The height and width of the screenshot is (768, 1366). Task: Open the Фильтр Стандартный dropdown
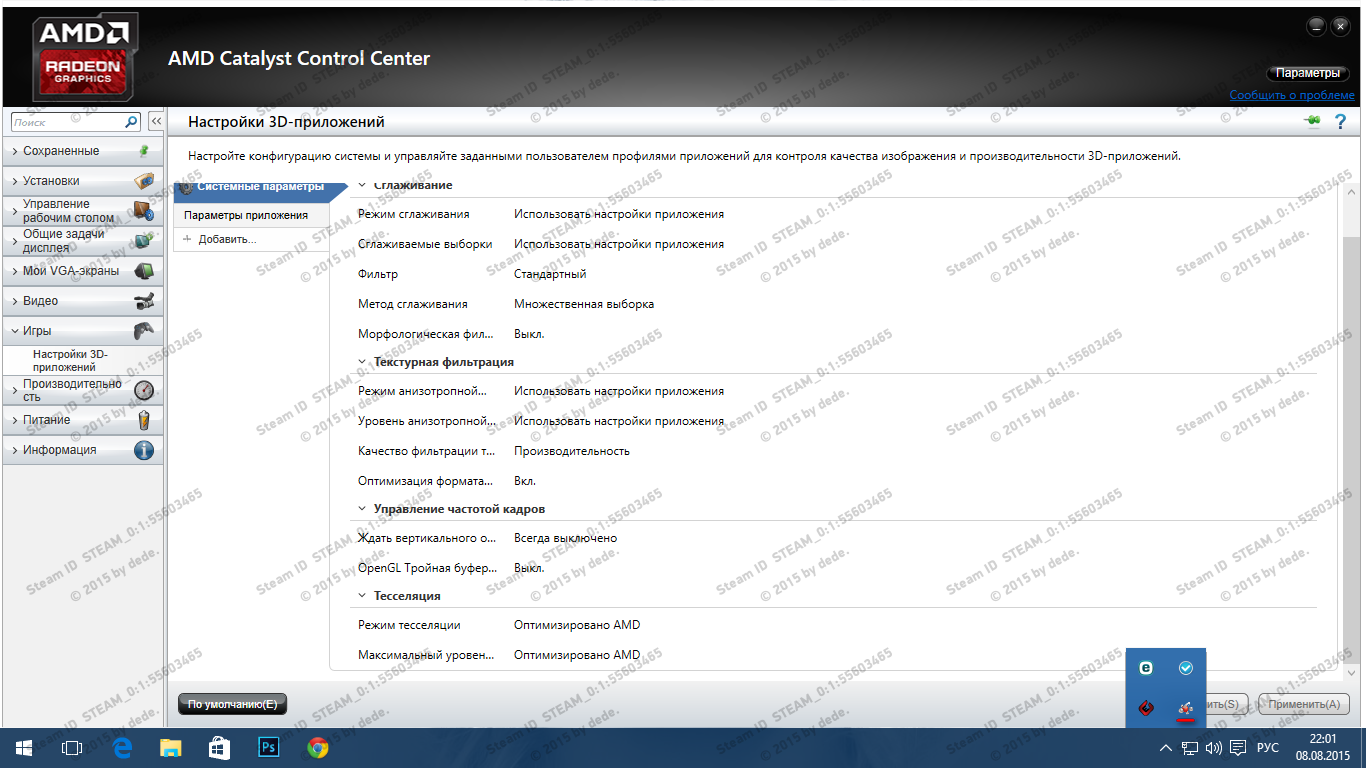550,274
